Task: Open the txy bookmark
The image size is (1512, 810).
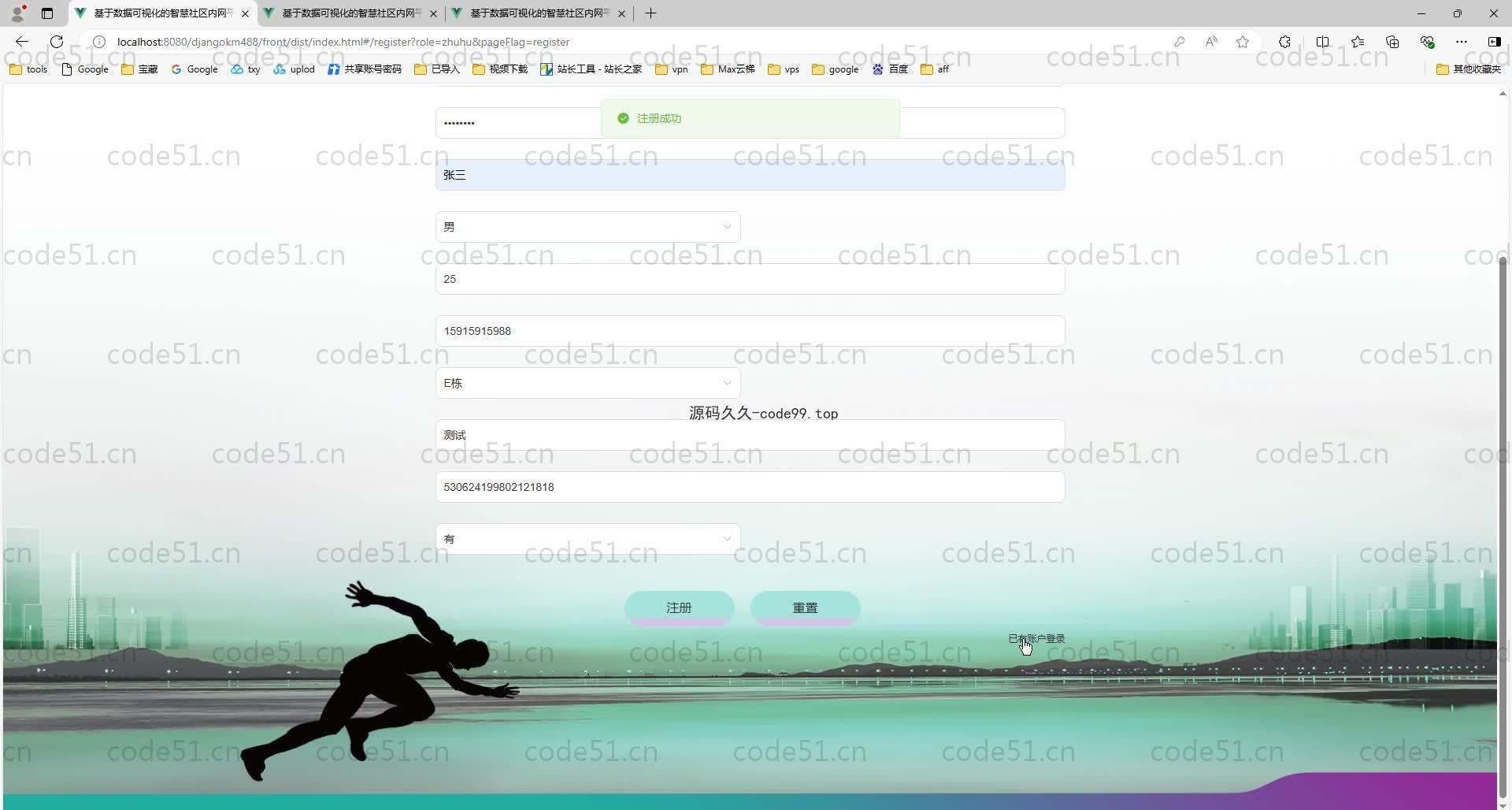Action: [x=245, y=69]
